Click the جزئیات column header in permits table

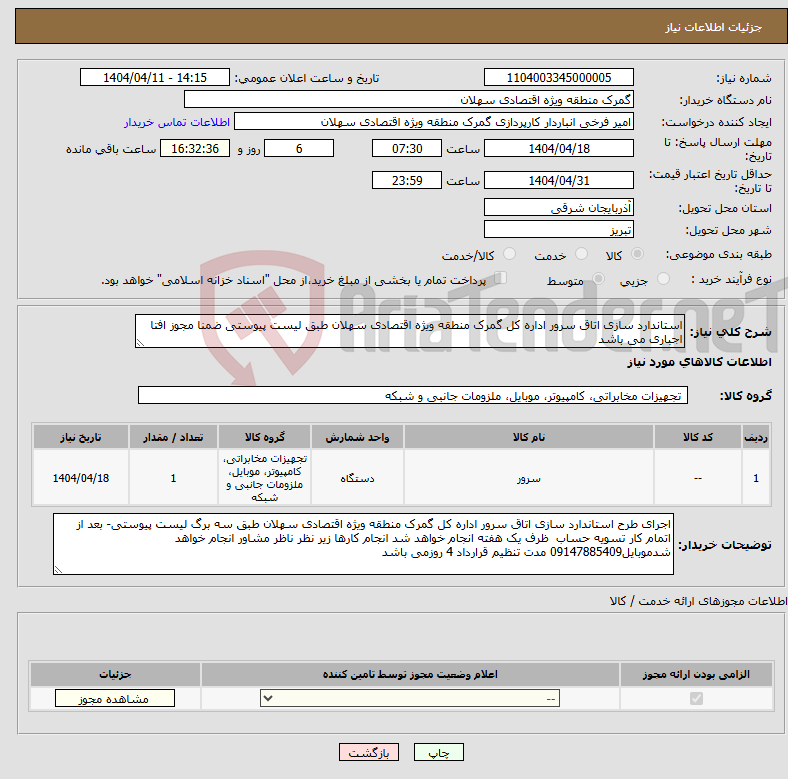[115, 674]
